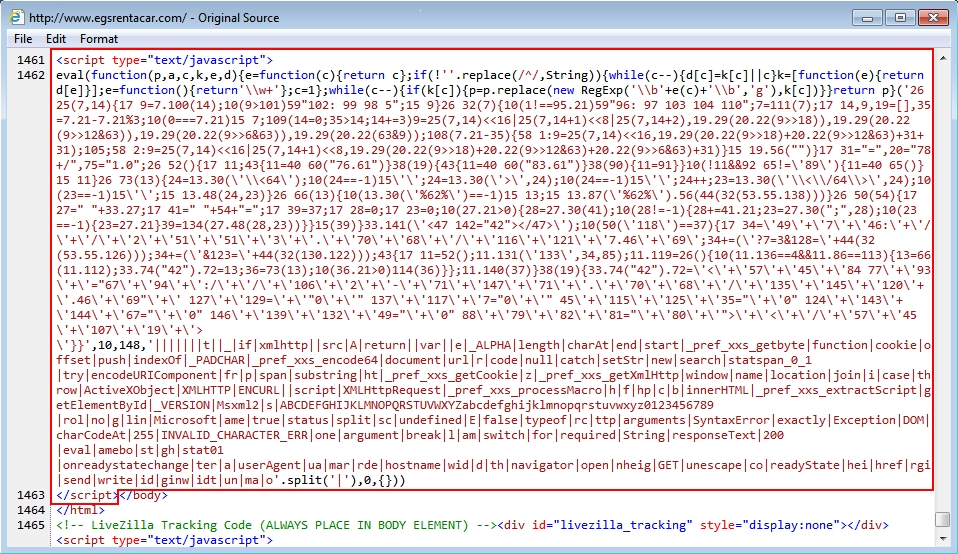The height and width of the screenshot is (554, 958).
Task: Open the Format menu
Action: point(98,38)
